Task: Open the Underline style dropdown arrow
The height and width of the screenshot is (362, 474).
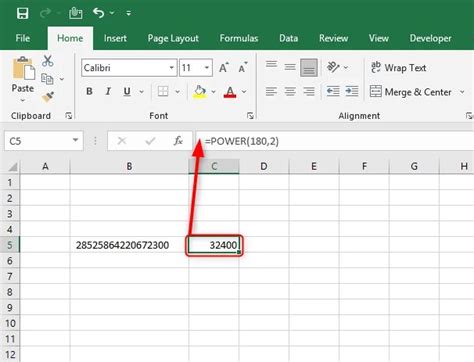Action: [x=141, y=92]
